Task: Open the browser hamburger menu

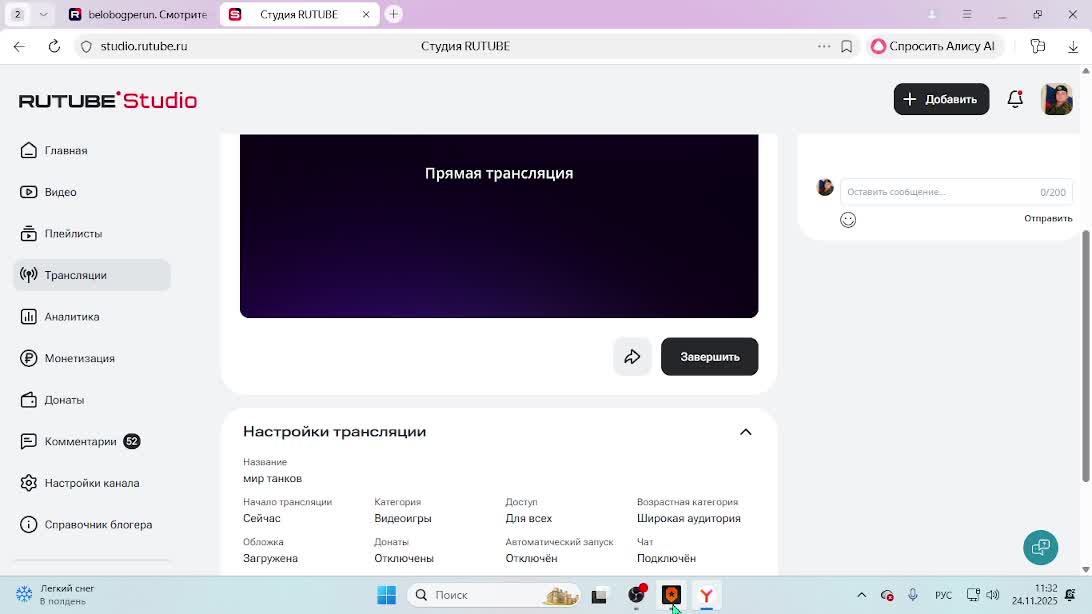Action: [967, 14]
